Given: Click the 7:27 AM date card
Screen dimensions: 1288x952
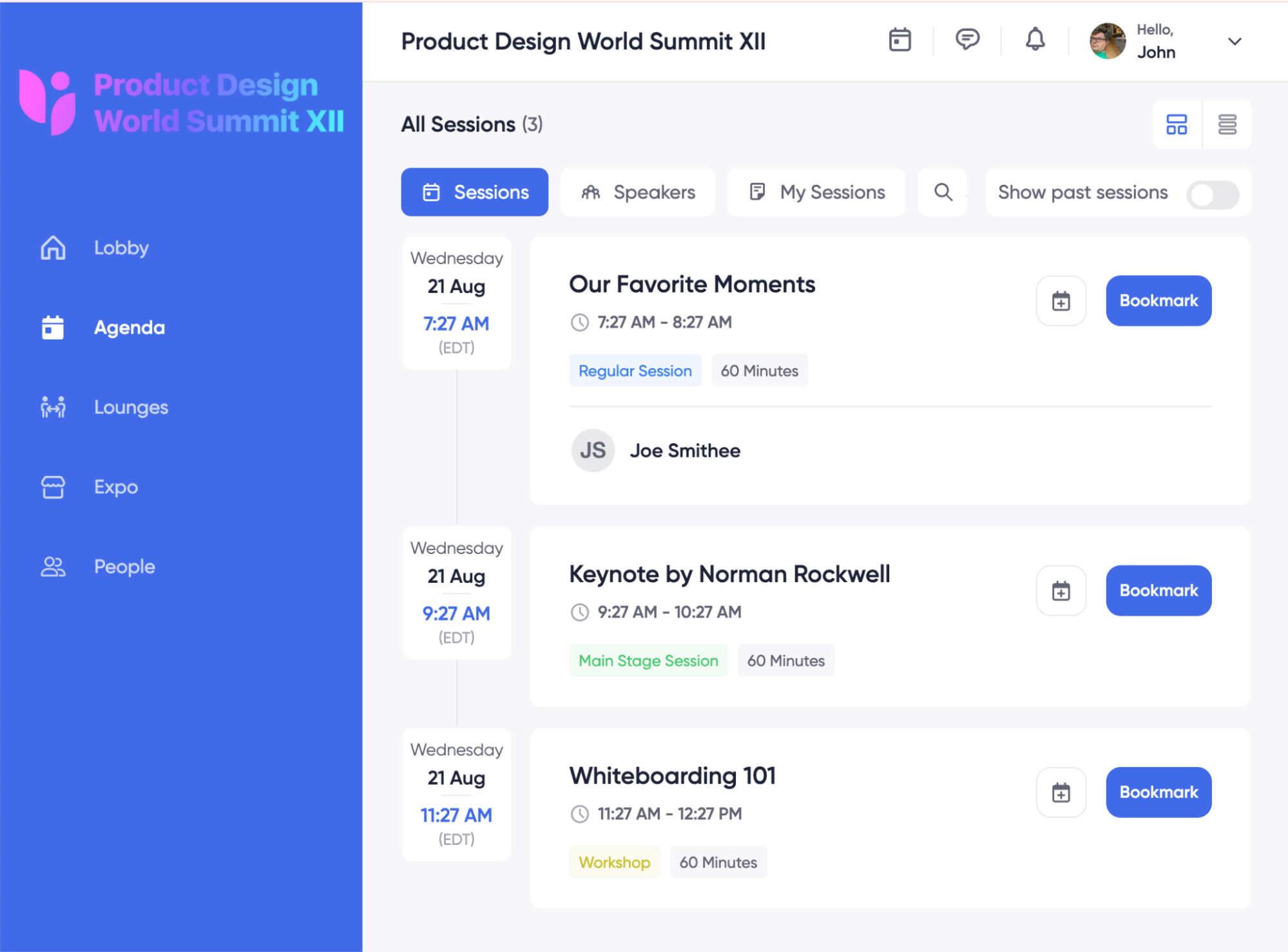Looking at the screenshot, I should (456, 303).
